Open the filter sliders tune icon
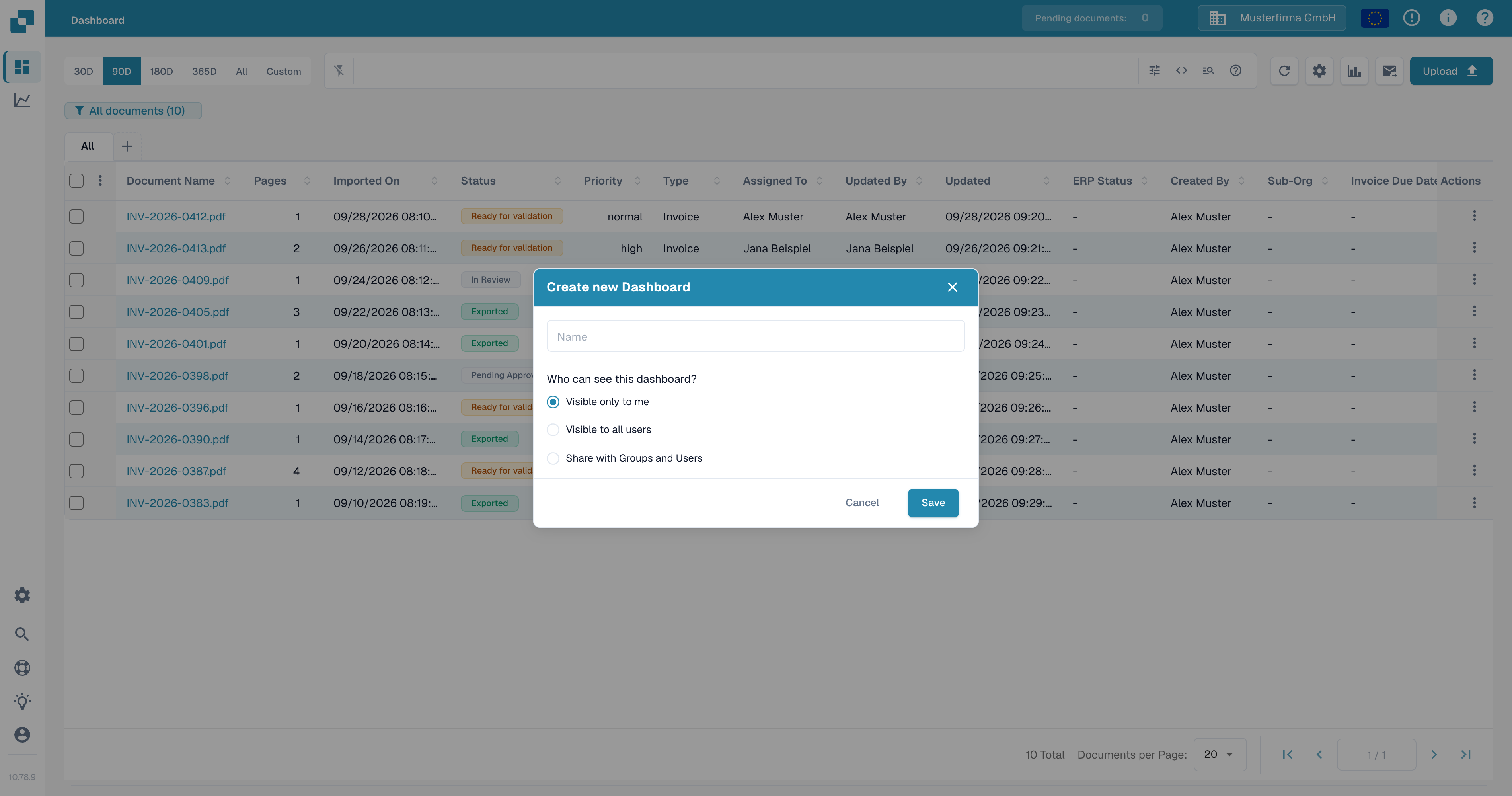Viewport: 1512px width, 796px height. coord(1155,71)
